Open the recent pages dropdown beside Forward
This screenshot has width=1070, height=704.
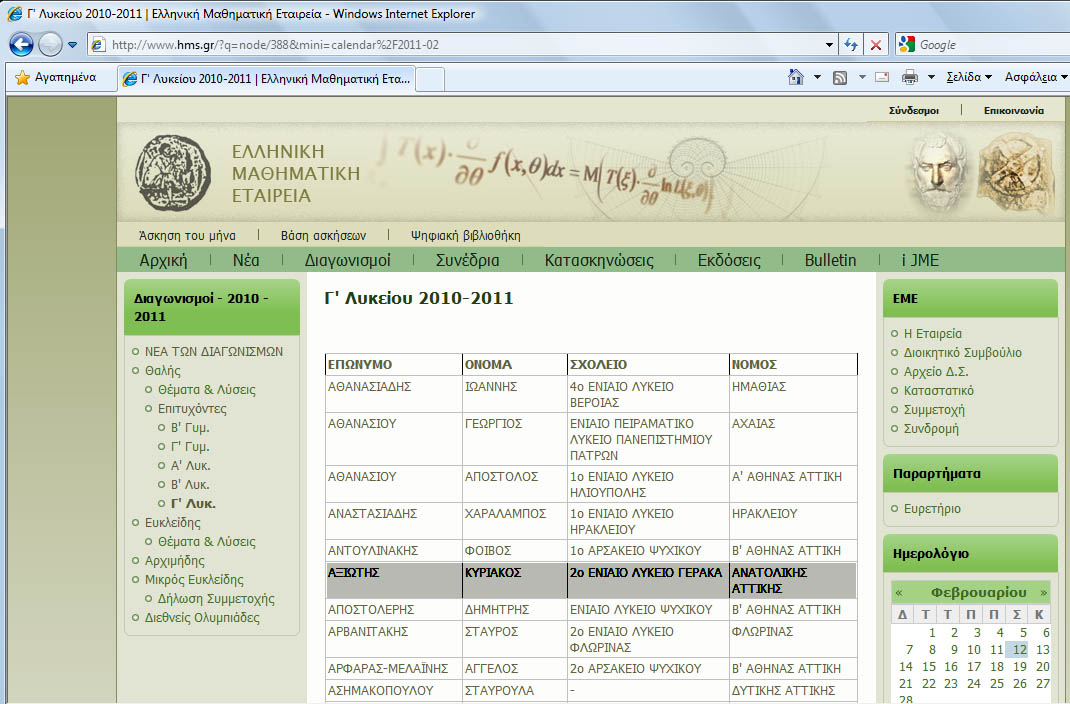pos(72,45)
